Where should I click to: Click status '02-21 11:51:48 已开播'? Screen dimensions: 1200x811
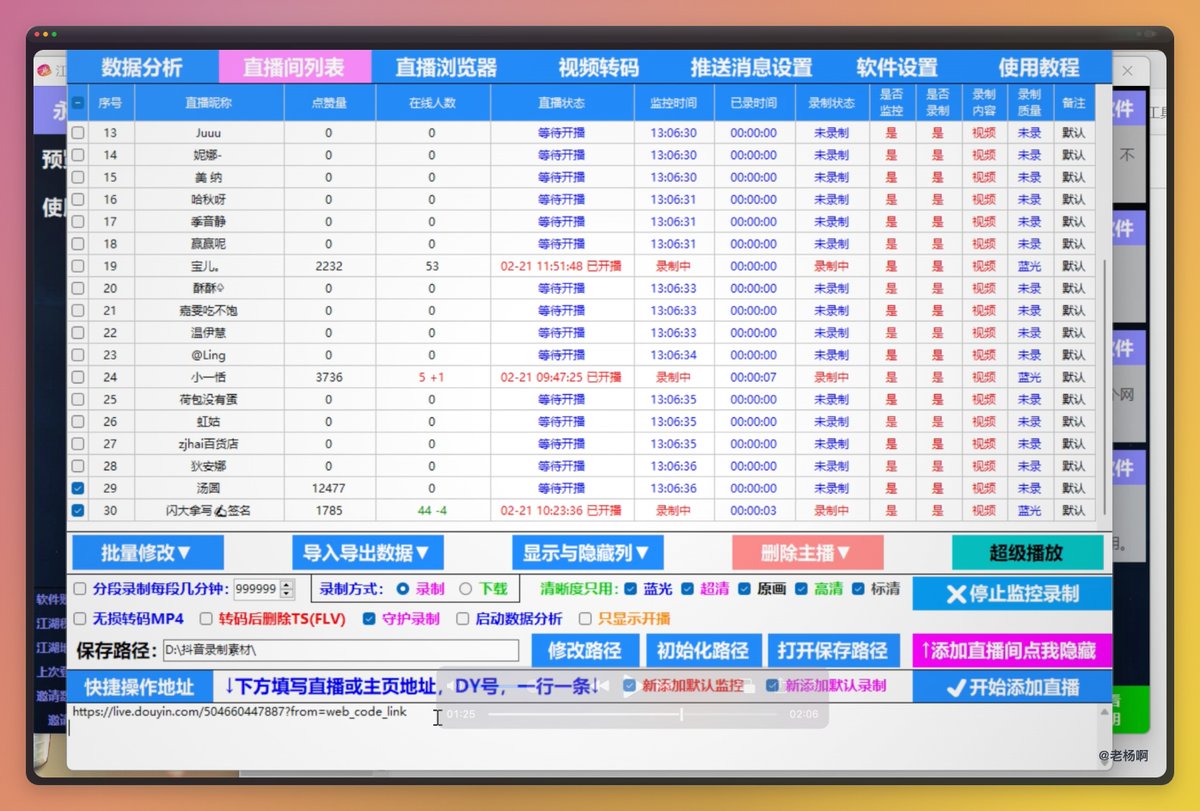561,266
